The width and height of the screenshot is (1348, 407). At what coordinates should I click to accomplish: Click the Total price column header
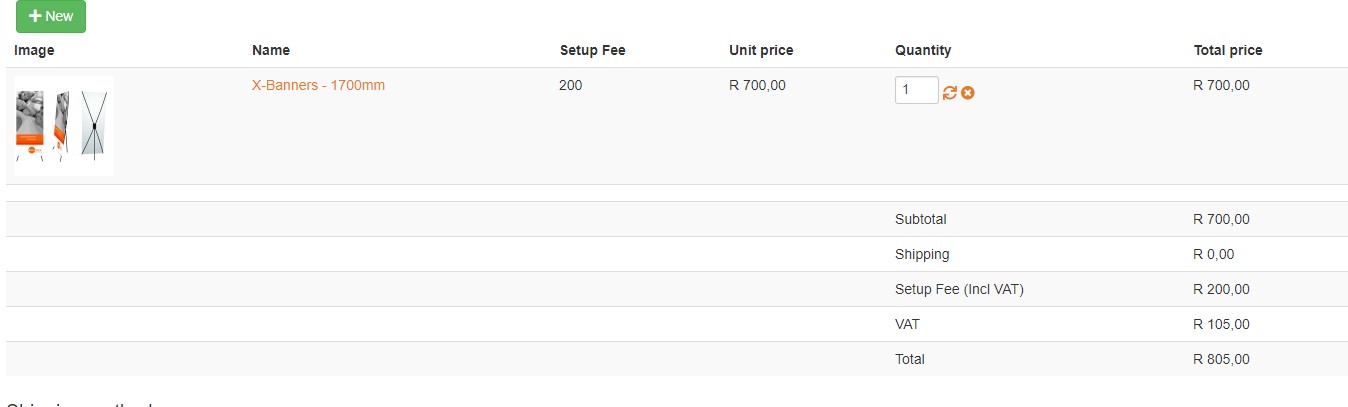coord(1227,50)
